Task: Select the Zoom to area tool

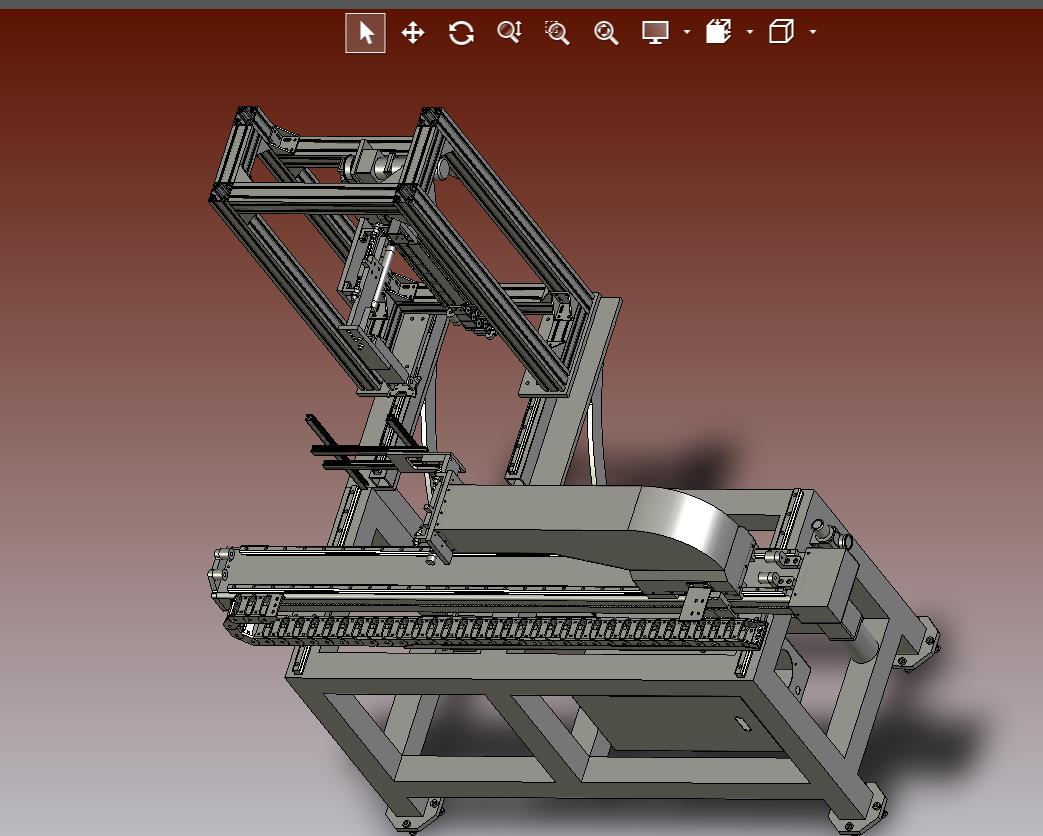Action: pos(557,33)
